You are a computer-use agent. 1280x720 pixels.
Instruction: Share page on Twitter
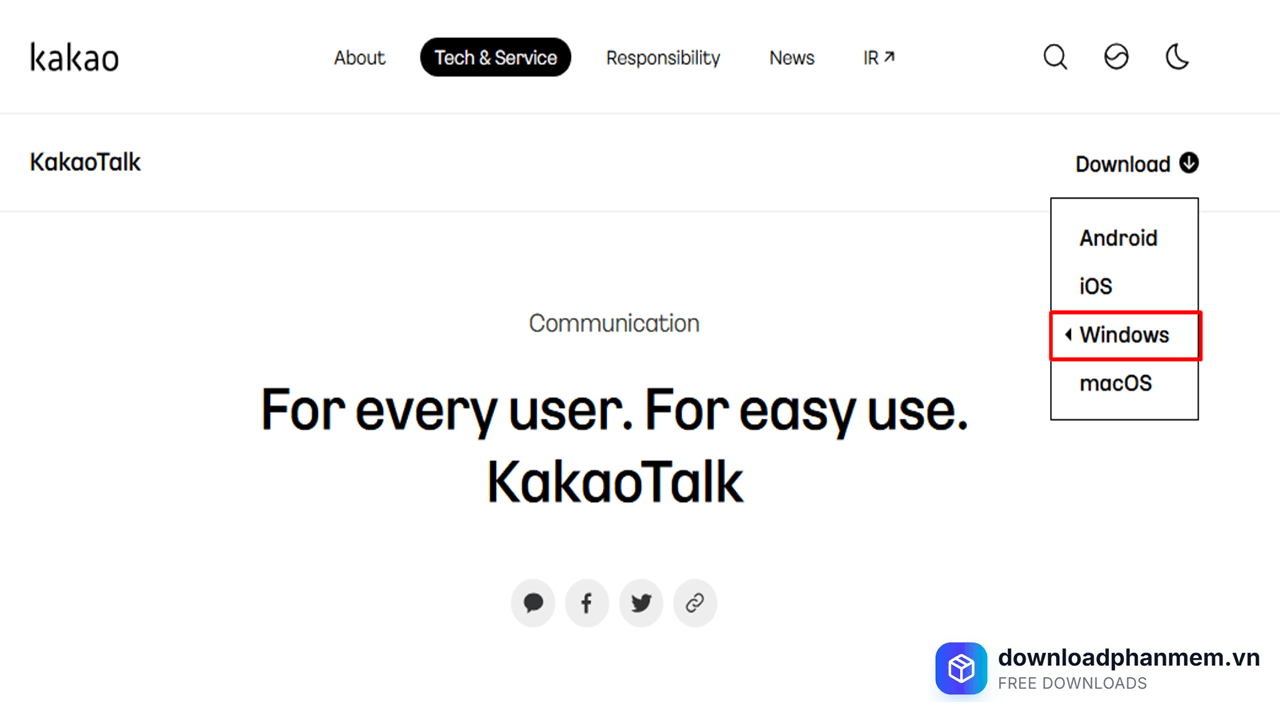click(641, 603)
